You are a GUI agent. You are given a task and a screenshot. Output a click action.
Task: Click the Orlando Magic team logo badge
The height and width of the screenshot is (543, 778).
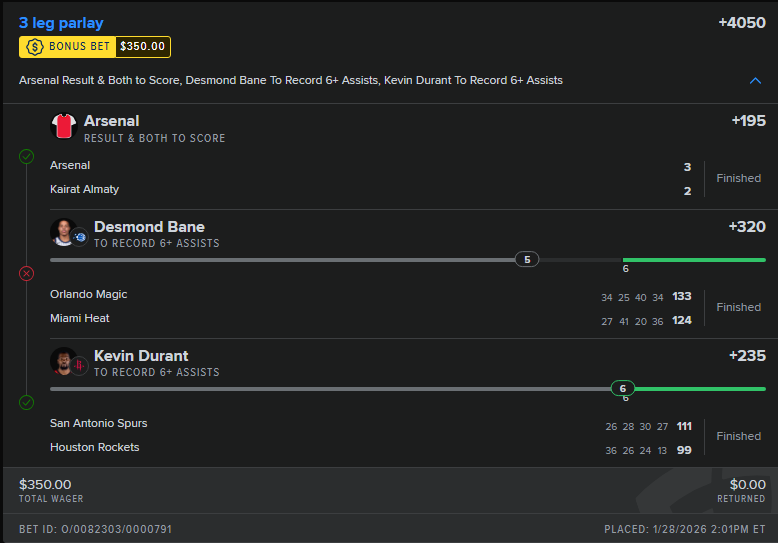pos(79,237)
